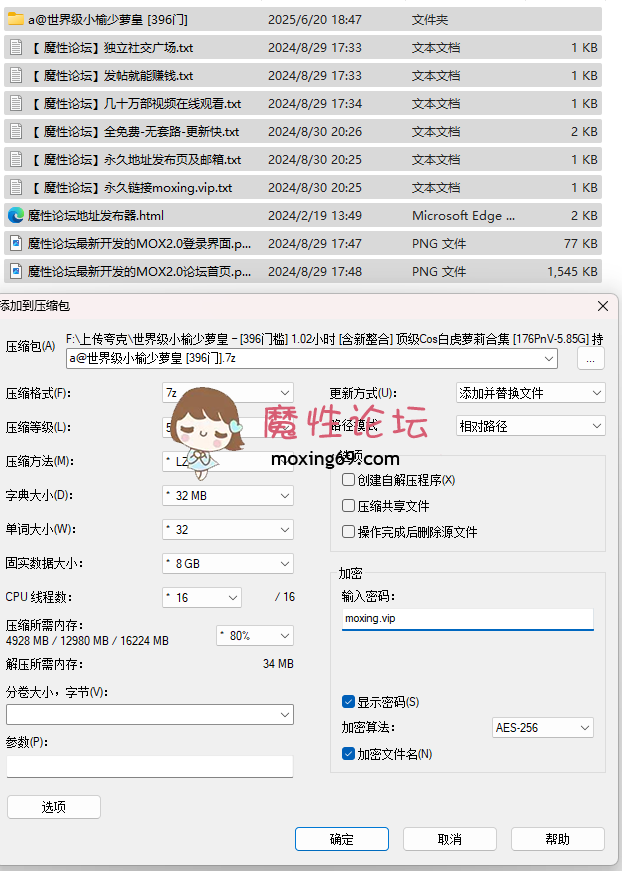Click the file icon of 永久链接moxing.vip.txt
This screenshot has height=871, width=622.
[x=16, y=188]
